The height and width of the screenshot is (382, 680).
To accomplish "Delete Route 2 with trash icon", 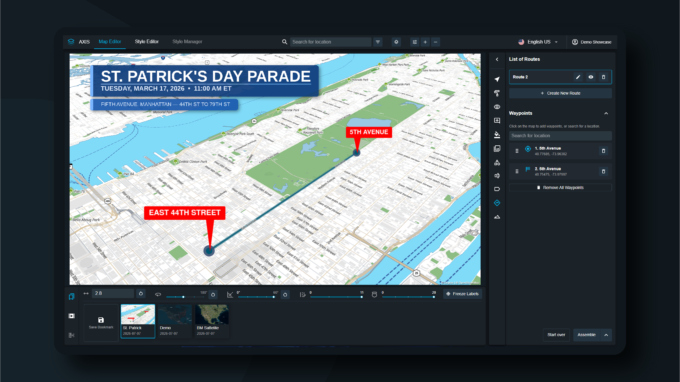I will pyautogui.click(x=603, y=77).
